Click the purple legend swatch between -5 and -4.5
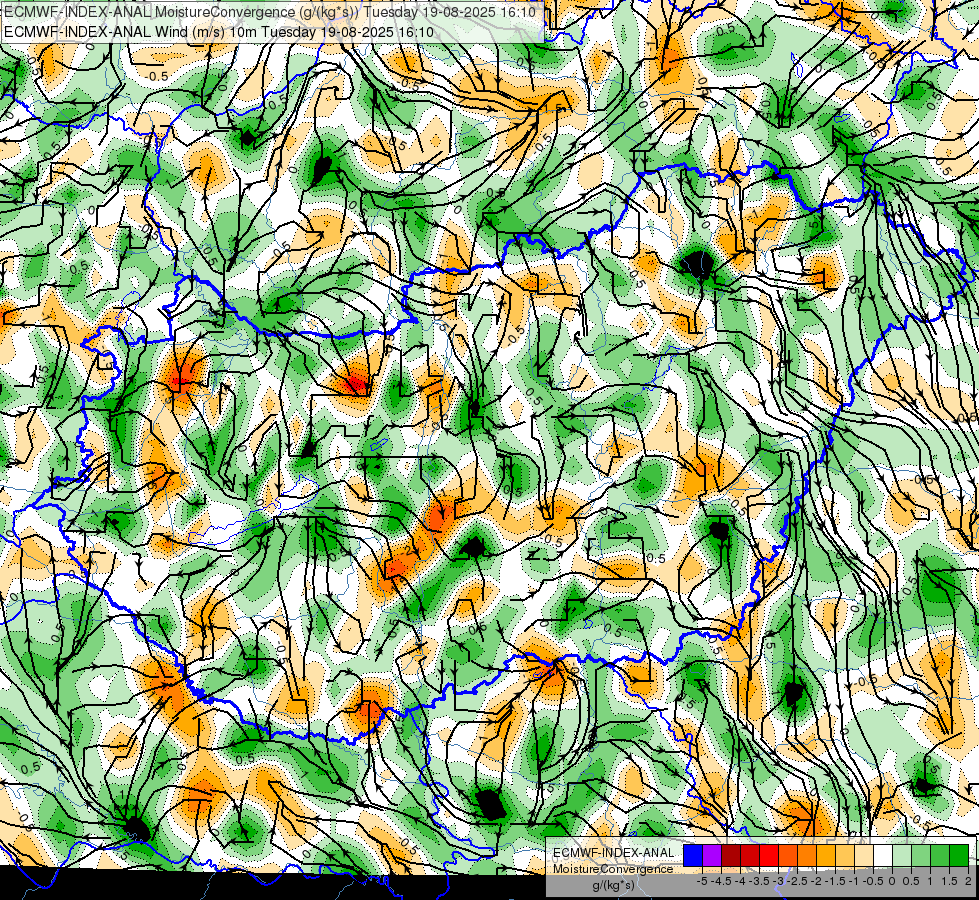 coord(712,855)
